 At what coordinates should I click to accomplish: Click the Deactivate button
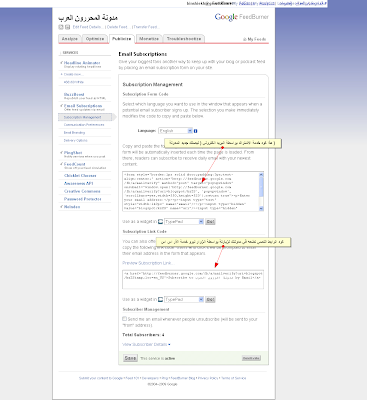click(x=251, y=358)
